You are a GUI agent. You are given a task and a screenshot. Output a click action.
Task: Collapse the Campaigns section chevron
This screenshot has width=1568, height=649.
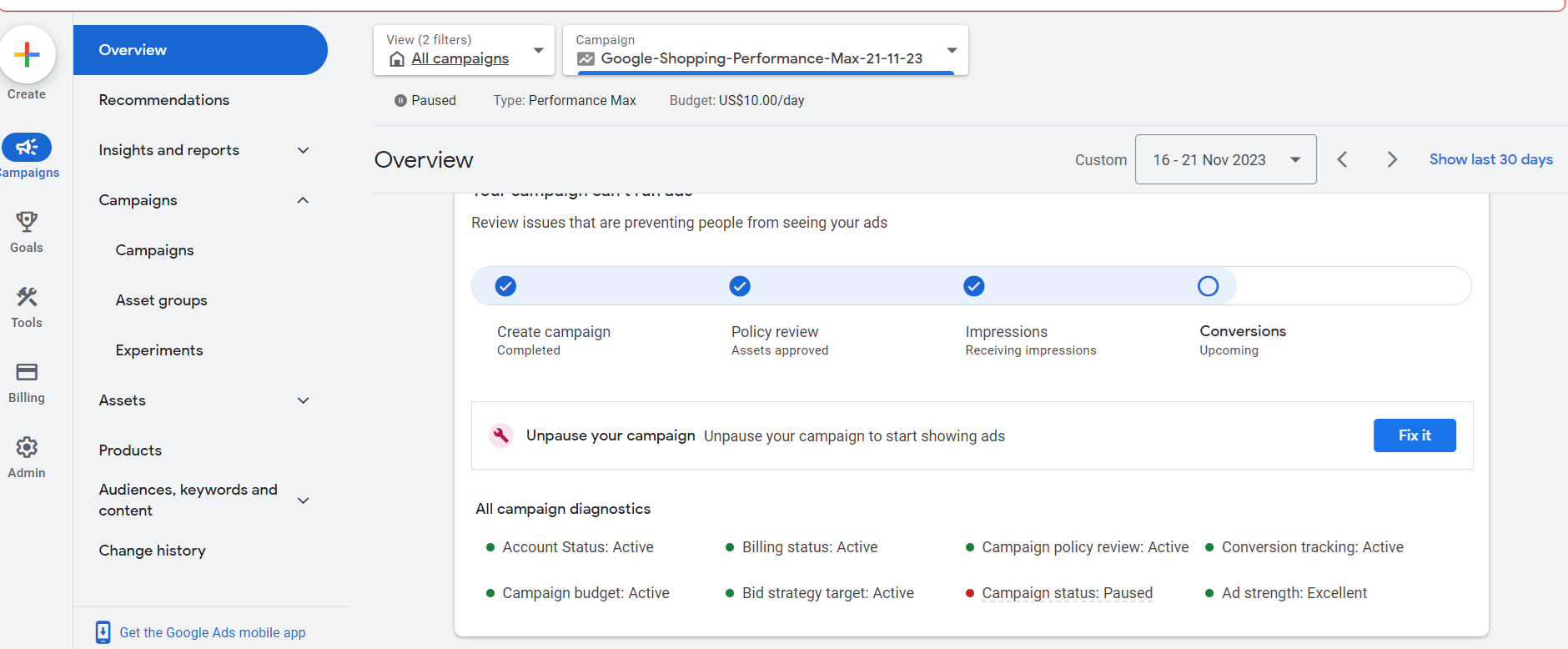[x=304, y=200]
